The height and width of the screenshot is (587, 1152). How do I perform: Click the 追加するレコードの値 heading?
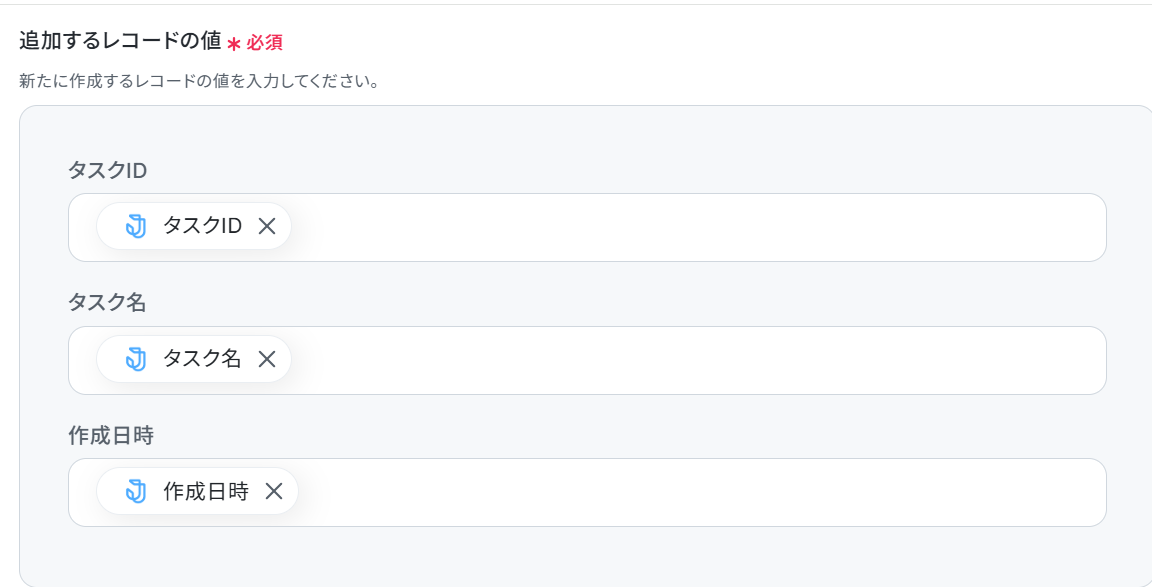click(x=120, y=40)
